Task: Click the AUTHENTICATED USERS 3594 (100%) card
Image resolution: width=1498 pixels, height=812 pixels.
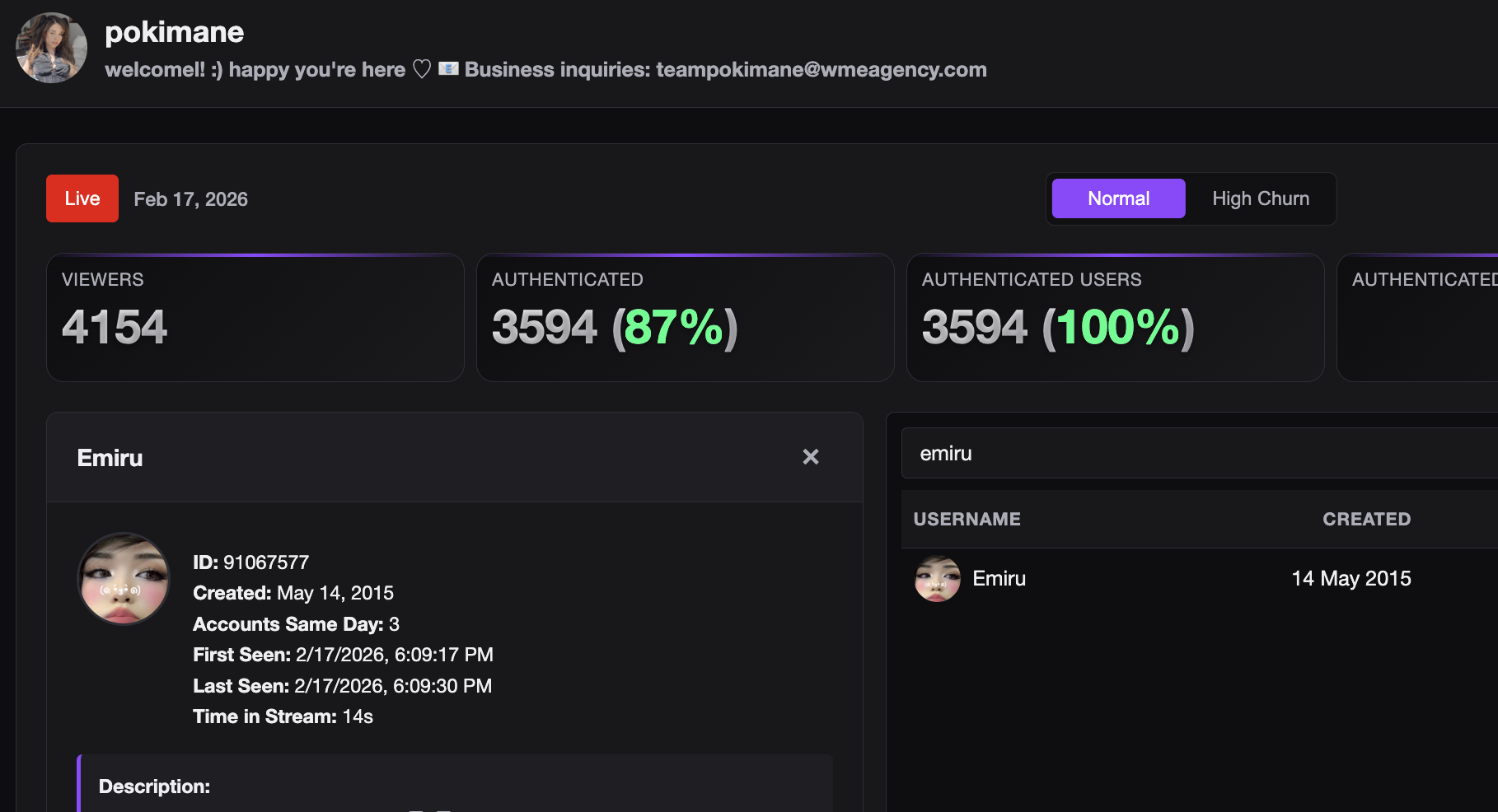Action: [1116, 317]
